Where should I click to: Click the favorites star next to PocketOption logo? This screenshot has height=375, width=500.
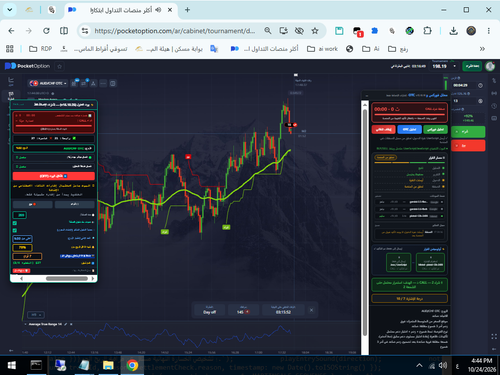point(60,66)
